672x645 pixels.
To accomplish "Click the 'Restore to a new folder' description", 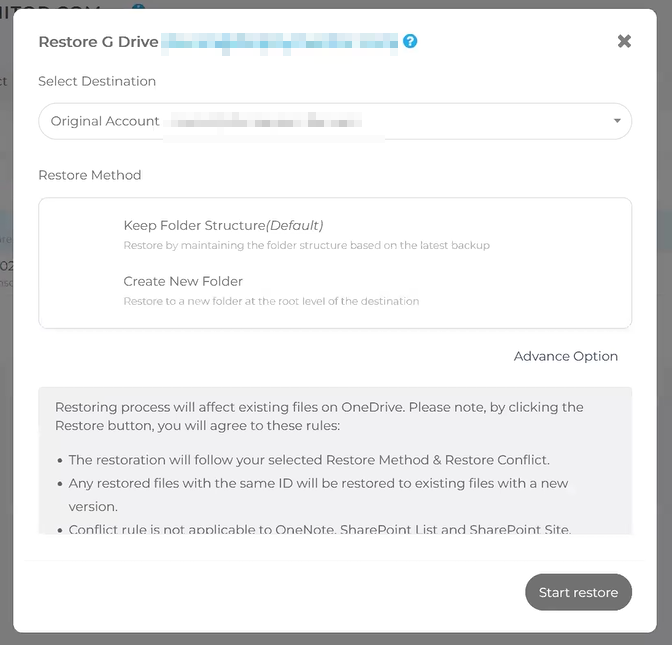I will [271, 301].
